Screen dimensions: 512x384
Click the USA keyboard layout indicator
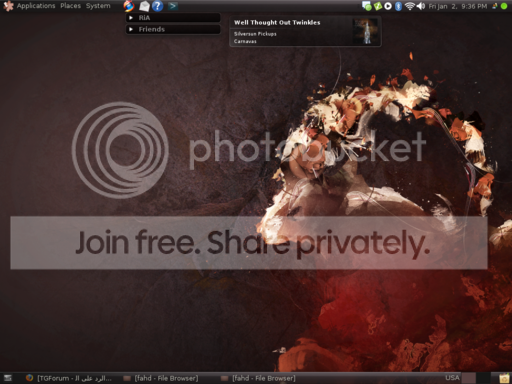452,378
